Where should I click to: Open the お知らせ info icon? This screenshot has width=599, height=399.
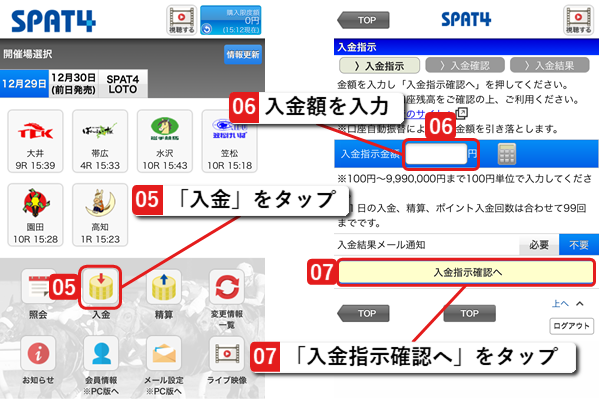click(x=38, y=354)
